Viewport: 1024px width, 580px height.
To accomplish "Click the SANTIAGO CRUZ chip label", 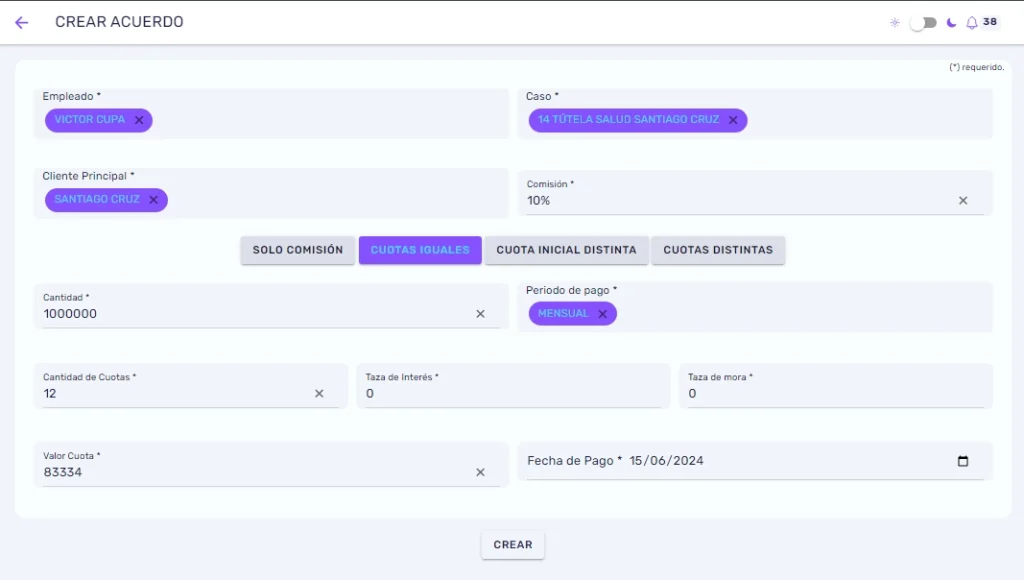I will [x=97, y=199].
